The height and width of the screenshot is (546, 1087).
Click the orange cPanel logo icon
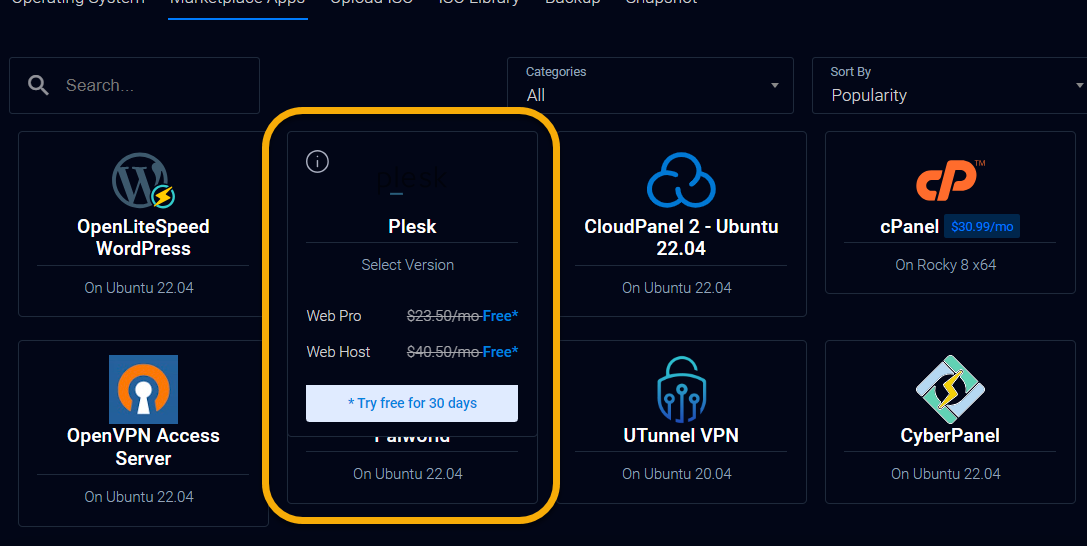tap(950, 180)
